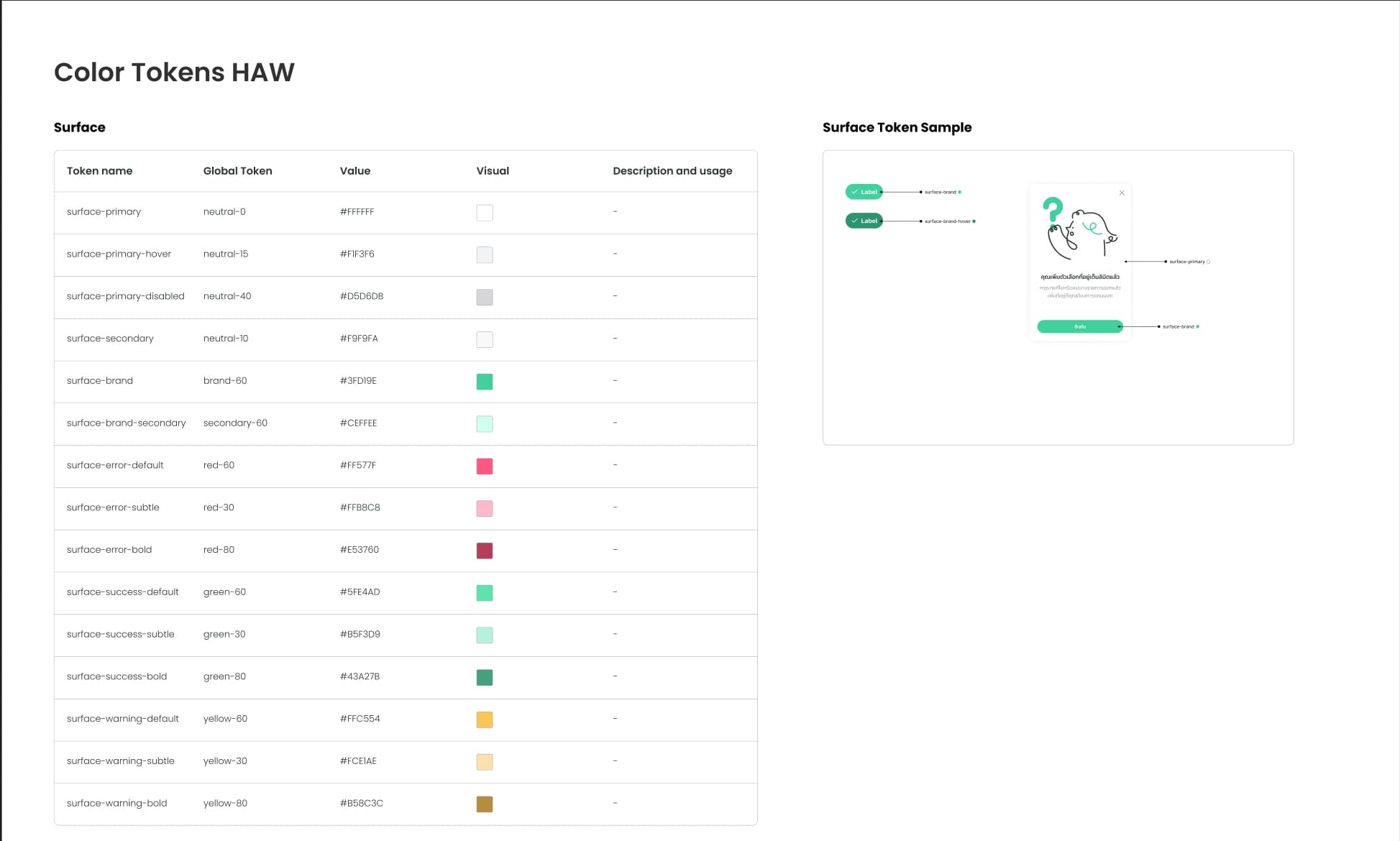Screen dimensions: 1400x841
Task: Select the 'surface-primary' token name cell
Action: point(104,212)
